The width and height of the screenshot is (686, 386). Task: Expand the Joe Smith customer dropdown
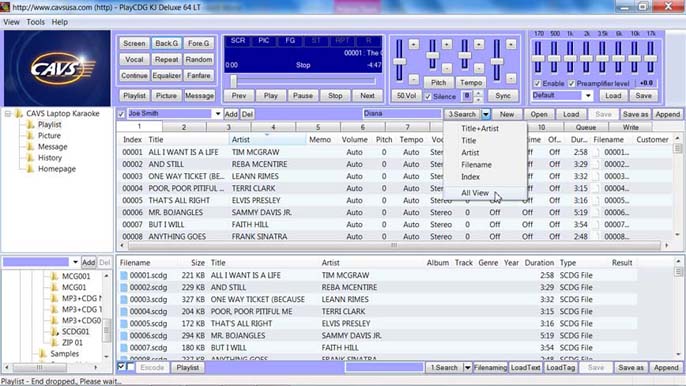pyautogui.click(x=217, y=114)
